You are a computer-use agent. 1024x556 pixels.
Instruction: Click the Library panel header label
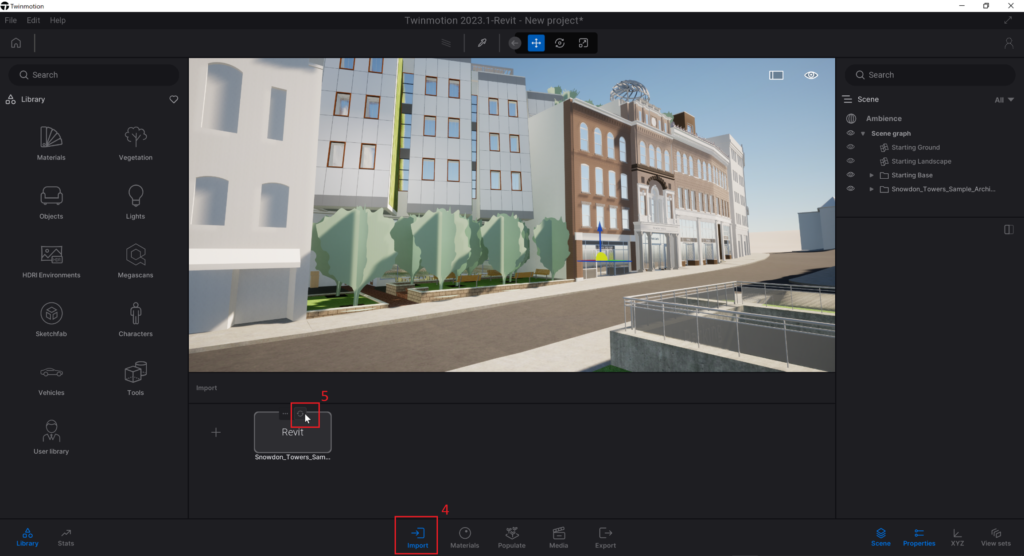(x=33, y=99)
